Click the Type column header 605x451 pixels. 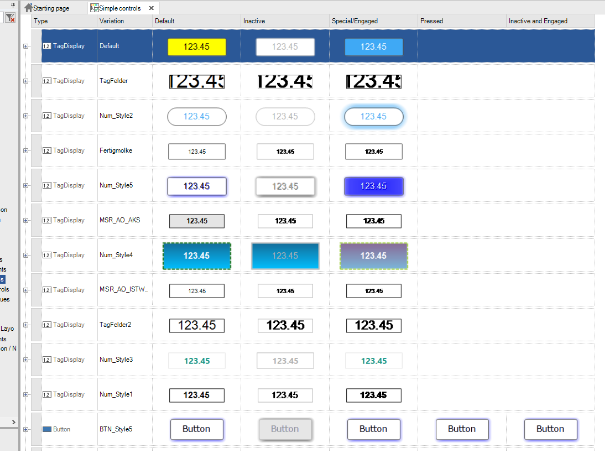tap(64, 21)
